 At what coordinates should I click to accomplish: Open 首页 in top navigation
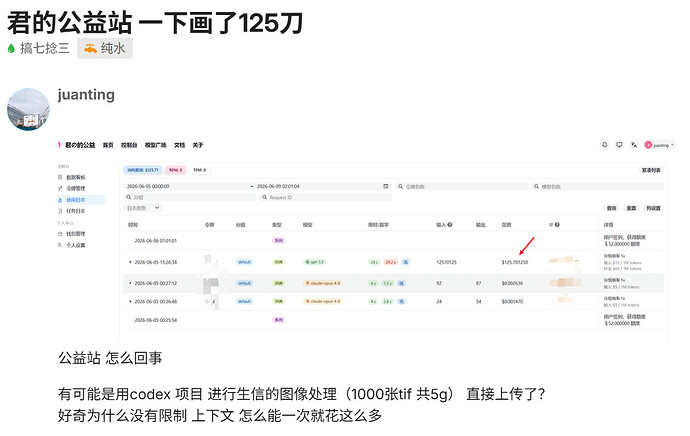pos(108,145)
